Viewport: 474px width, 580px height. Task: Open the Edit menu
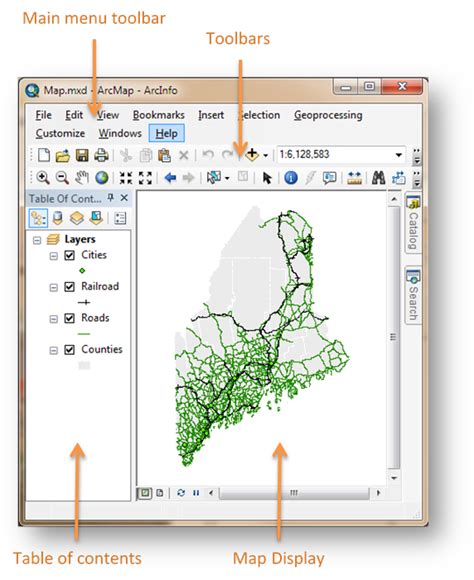tap(74, 115)
